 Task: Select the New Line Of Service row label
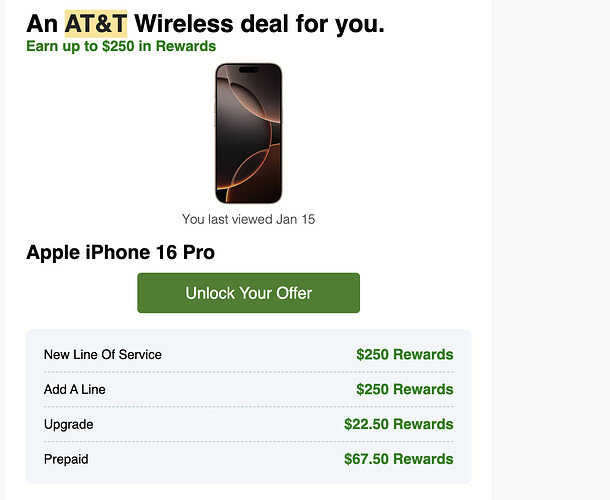(x=103, y=354)
